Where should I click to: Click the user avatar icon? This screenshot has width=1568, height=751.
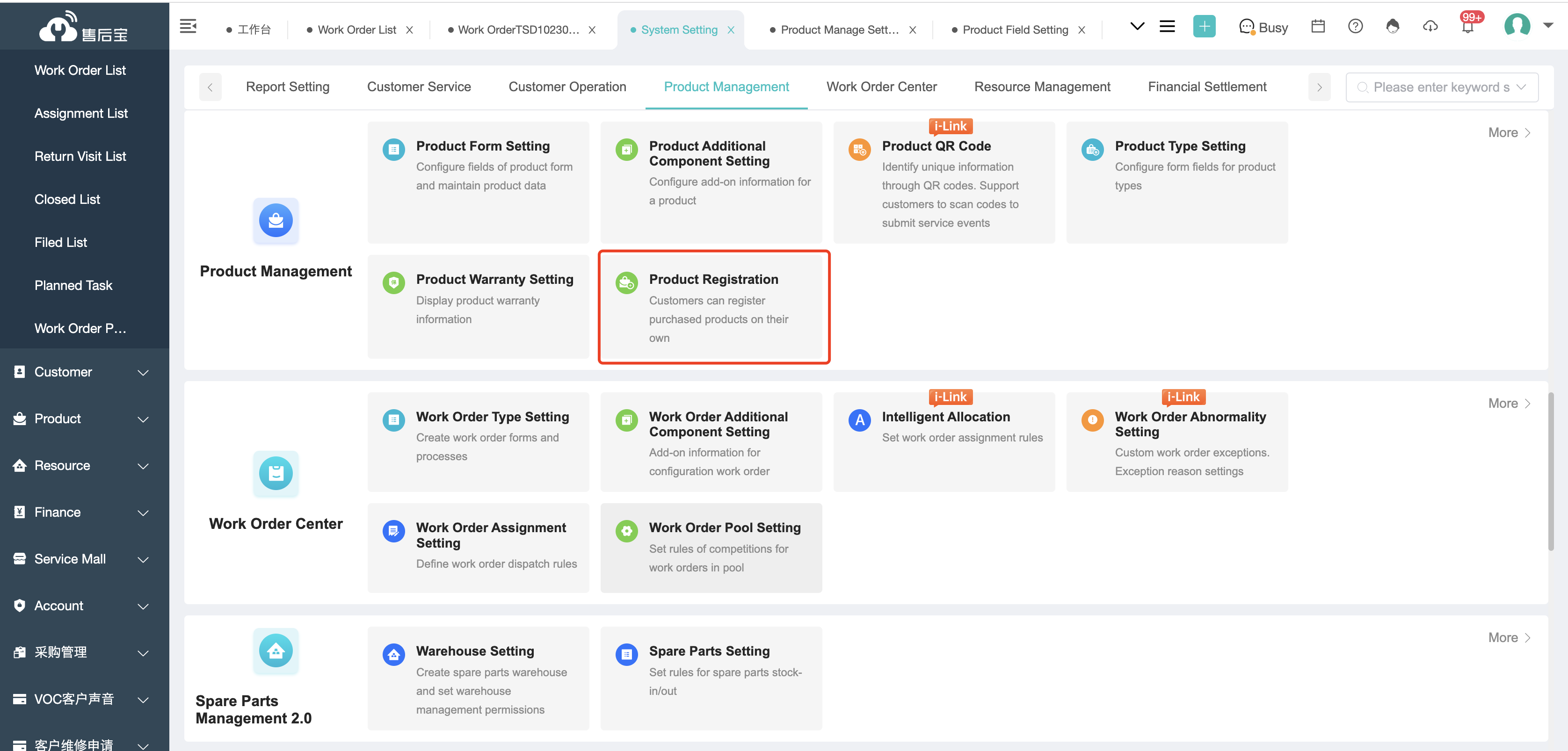[x=1516, y=26]
